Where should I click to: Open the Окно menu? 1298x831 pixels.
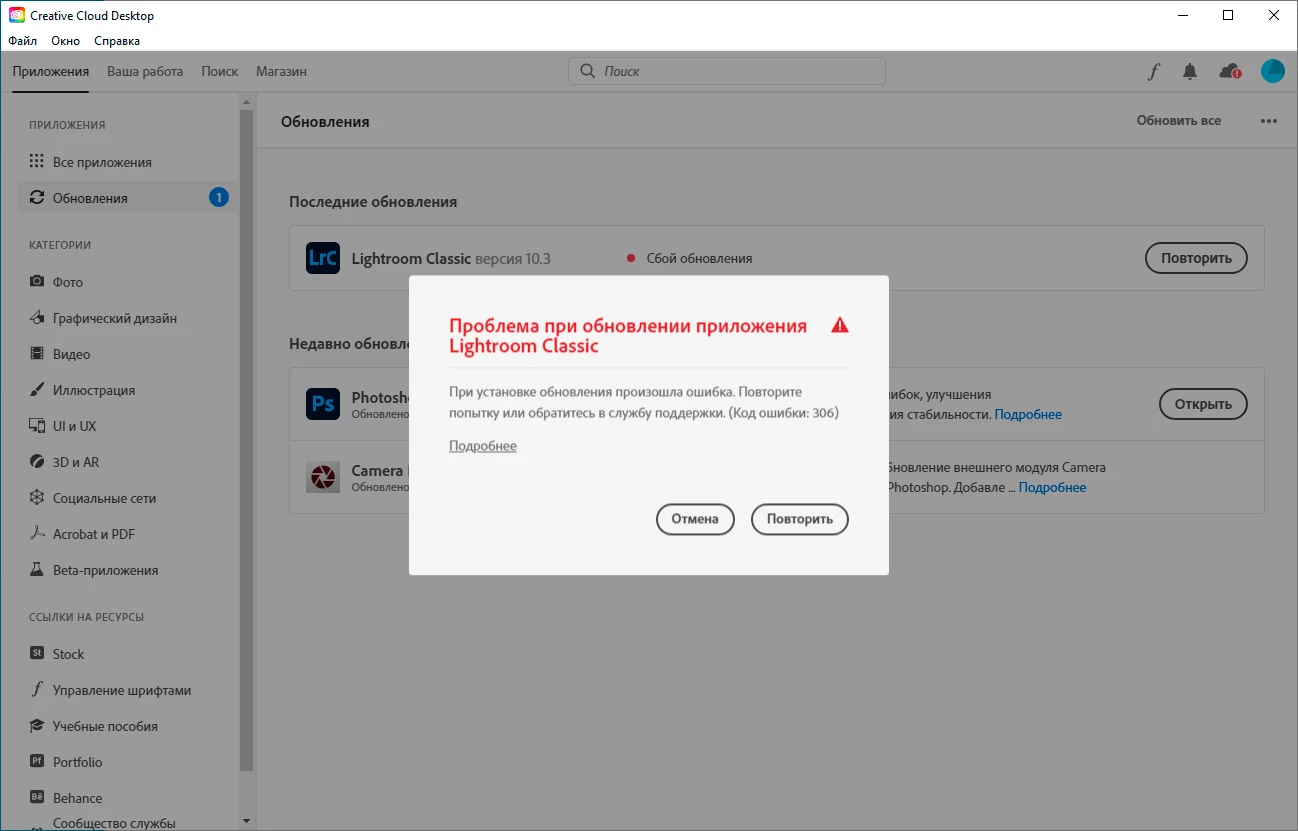pyautogui.click(x=66, y=41)
